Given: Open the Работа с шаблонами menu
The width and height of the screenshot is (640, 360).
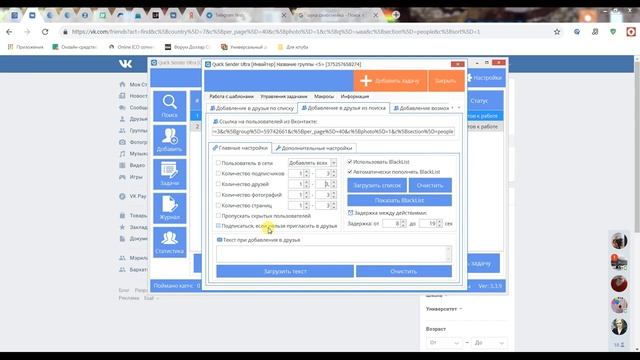Looking at the screenshot, I should 231,96.
